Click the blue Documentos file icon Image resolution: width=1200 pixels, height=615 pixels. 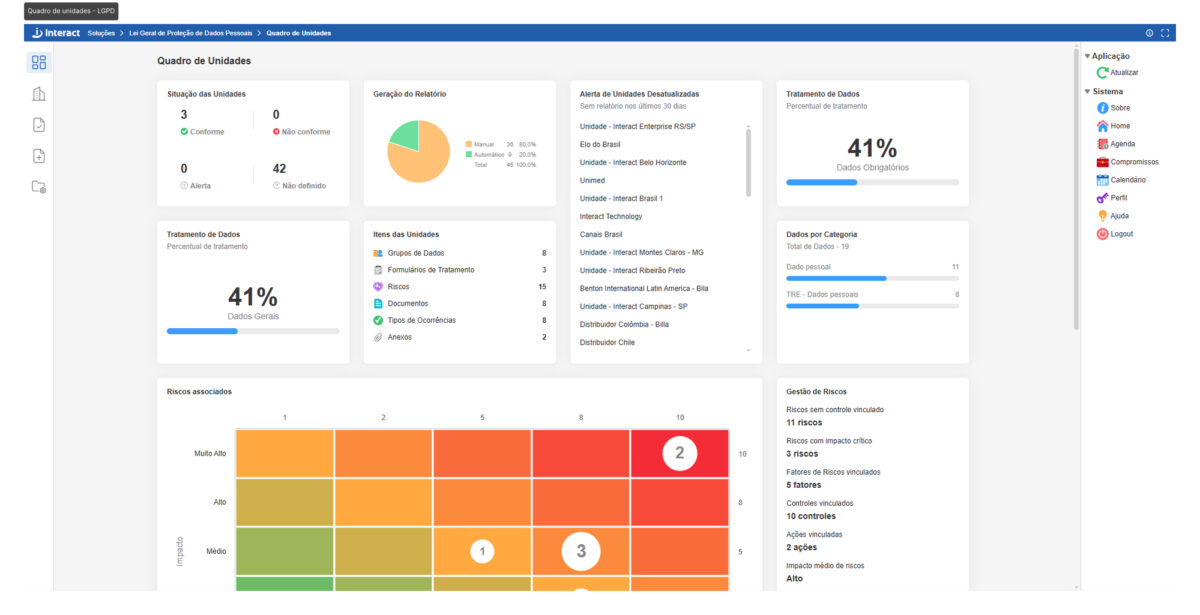coord(378,303)
